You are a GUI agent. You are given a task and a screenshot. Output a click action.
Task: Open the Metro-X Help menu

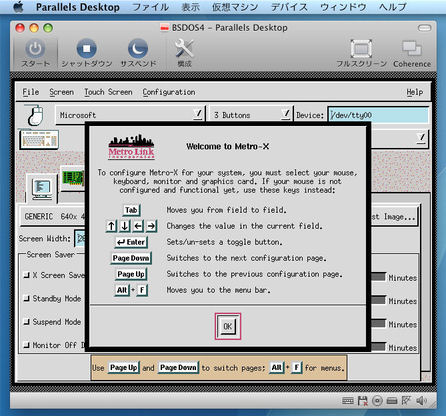click(414, 92)
